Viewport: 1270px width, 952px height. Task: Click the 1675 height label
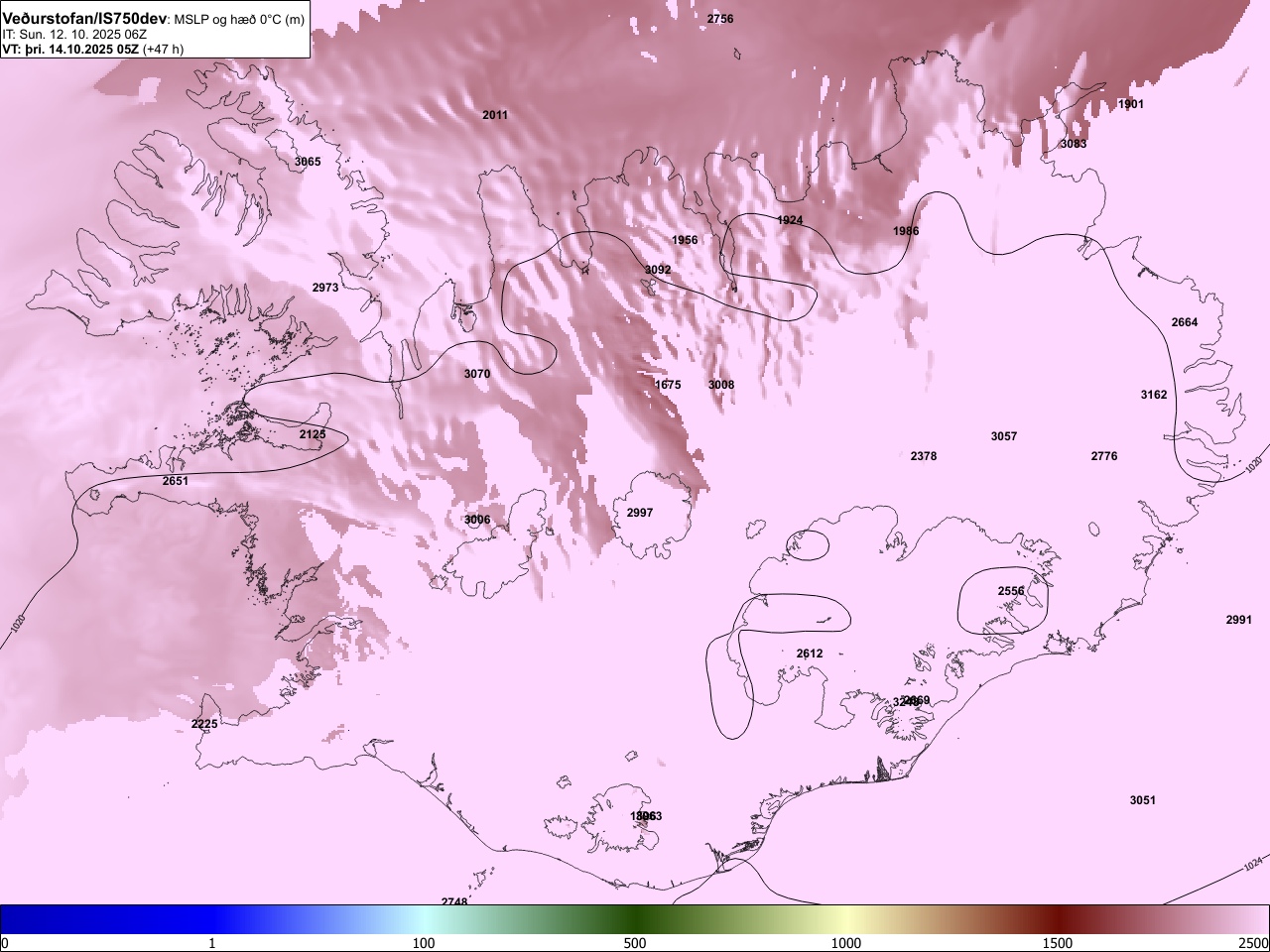[669, 385]
